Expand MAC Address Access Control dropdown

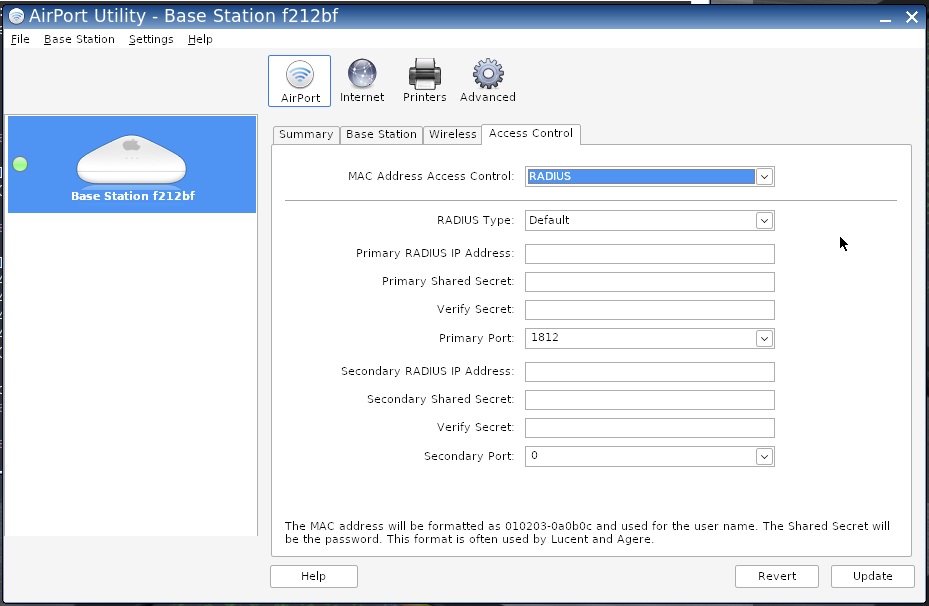tap(764, 177)
